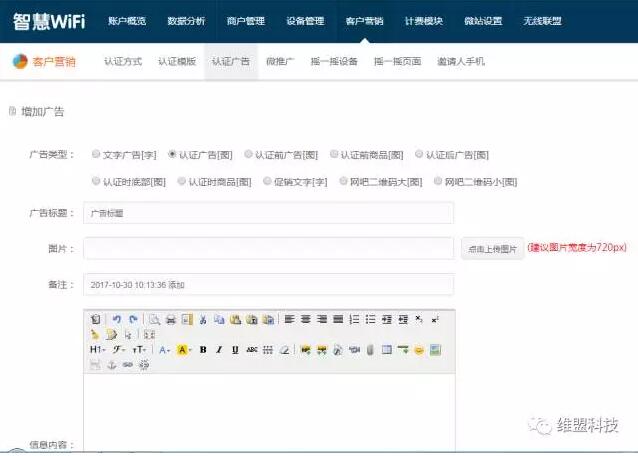Switch to 认证模版 sub-tab
The width and height of the screenshot is (638, 456).
pyautogui.click(x=177, y=61)
